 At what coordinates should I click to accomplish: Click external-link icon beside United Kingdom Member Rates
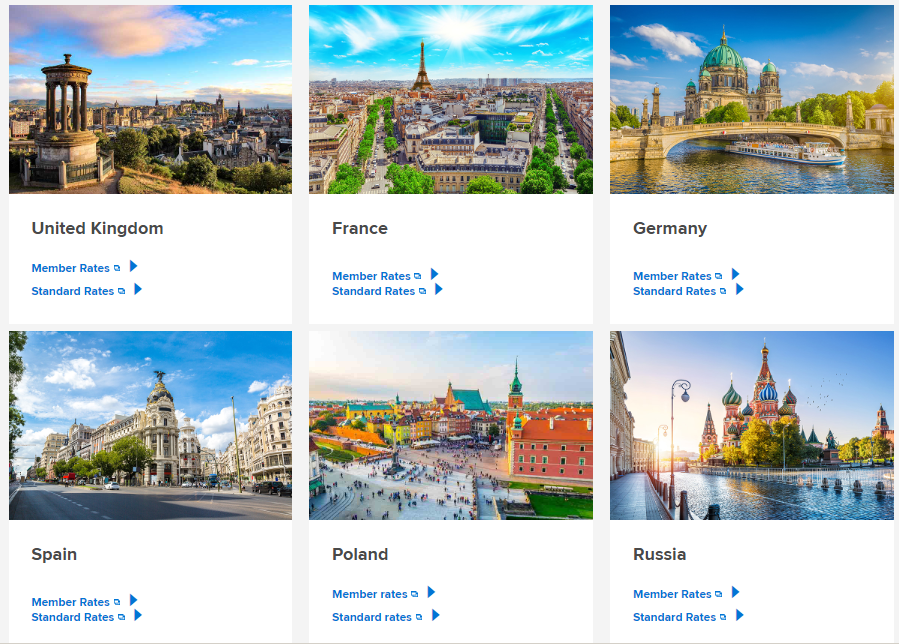(x=117, y=268)
